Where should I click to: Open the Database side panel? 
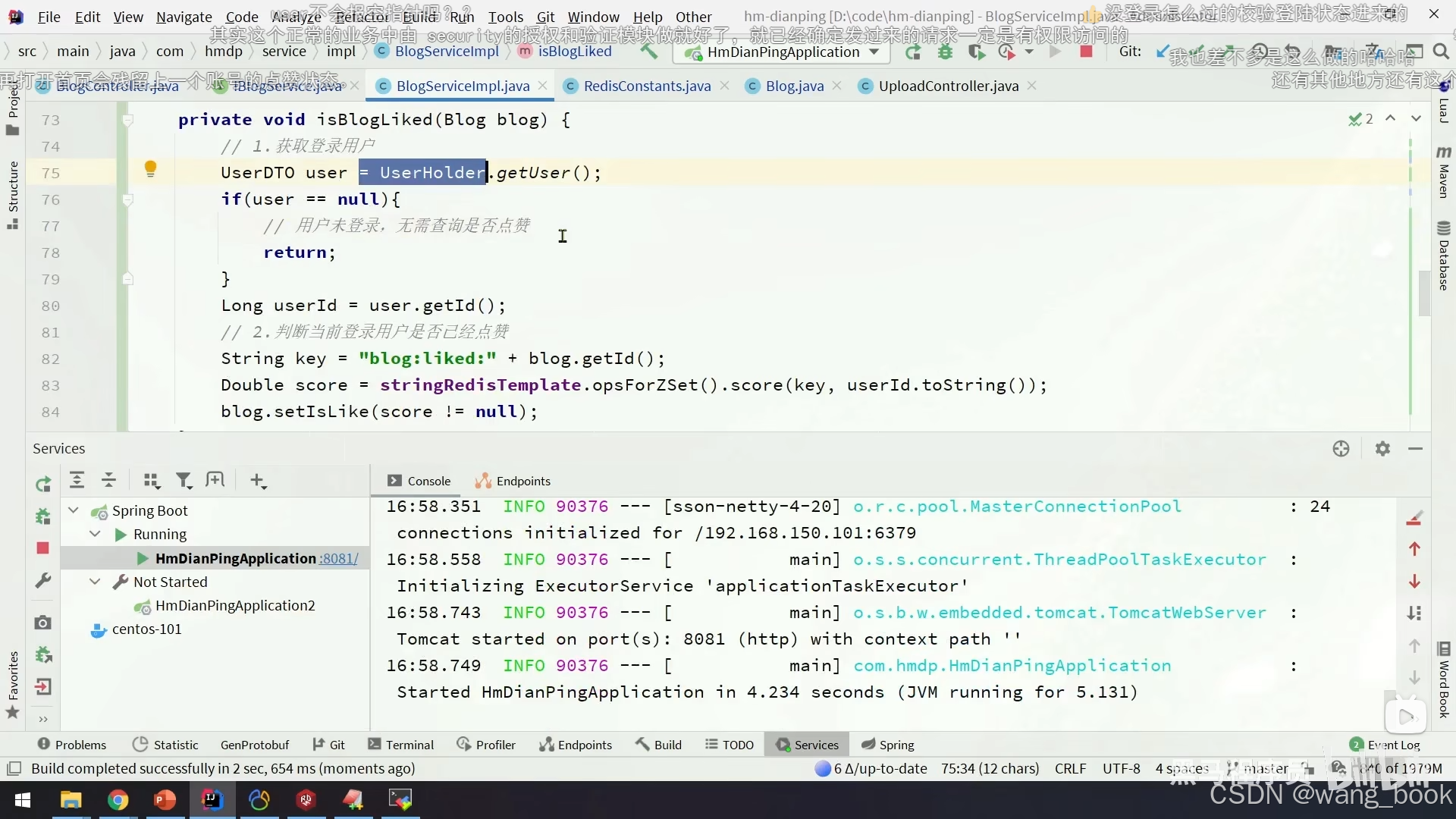1443,256
